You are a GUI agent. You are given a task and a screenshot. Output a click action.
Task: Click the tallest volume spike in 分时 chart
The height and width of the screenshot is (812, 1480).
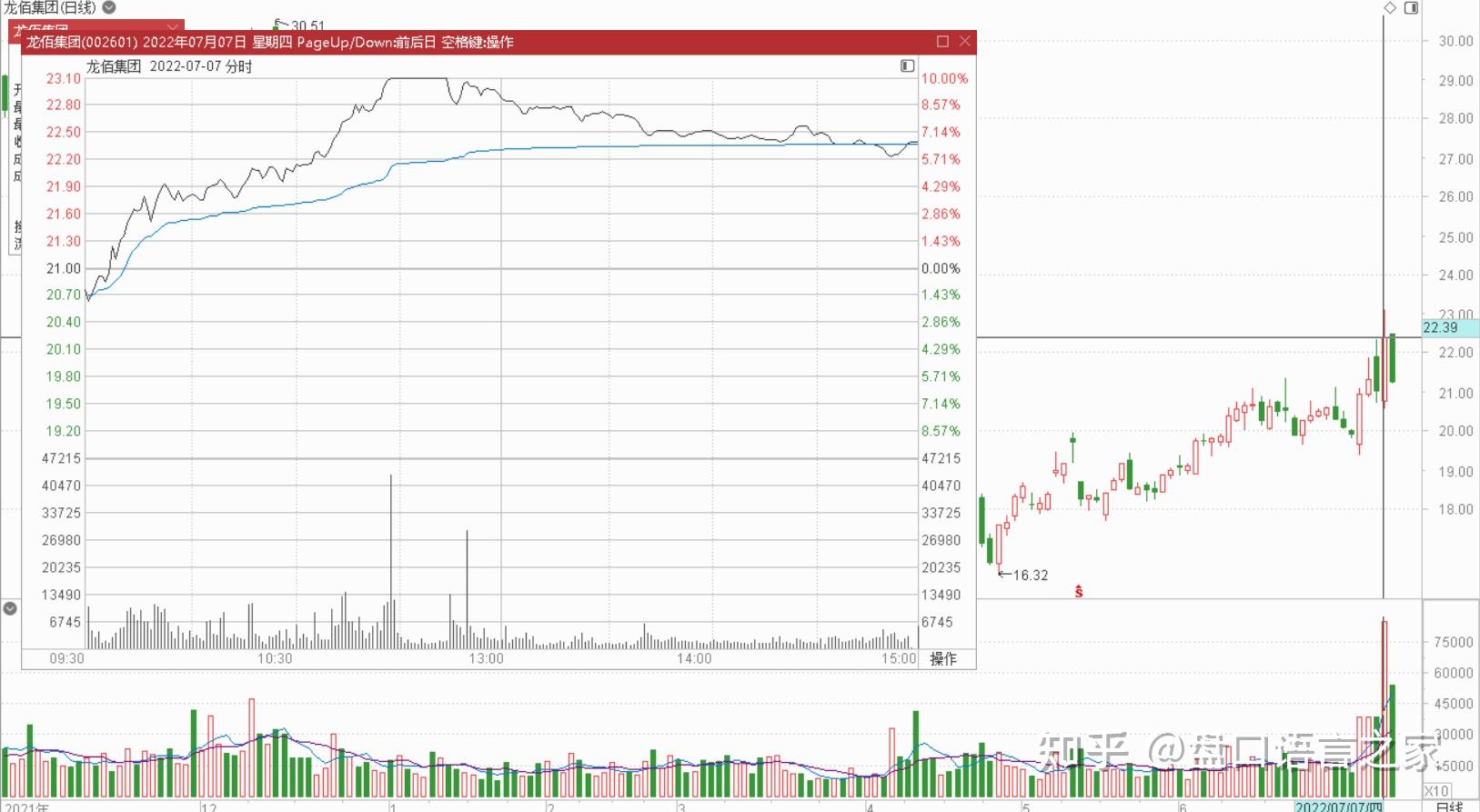tap(391, 560)
